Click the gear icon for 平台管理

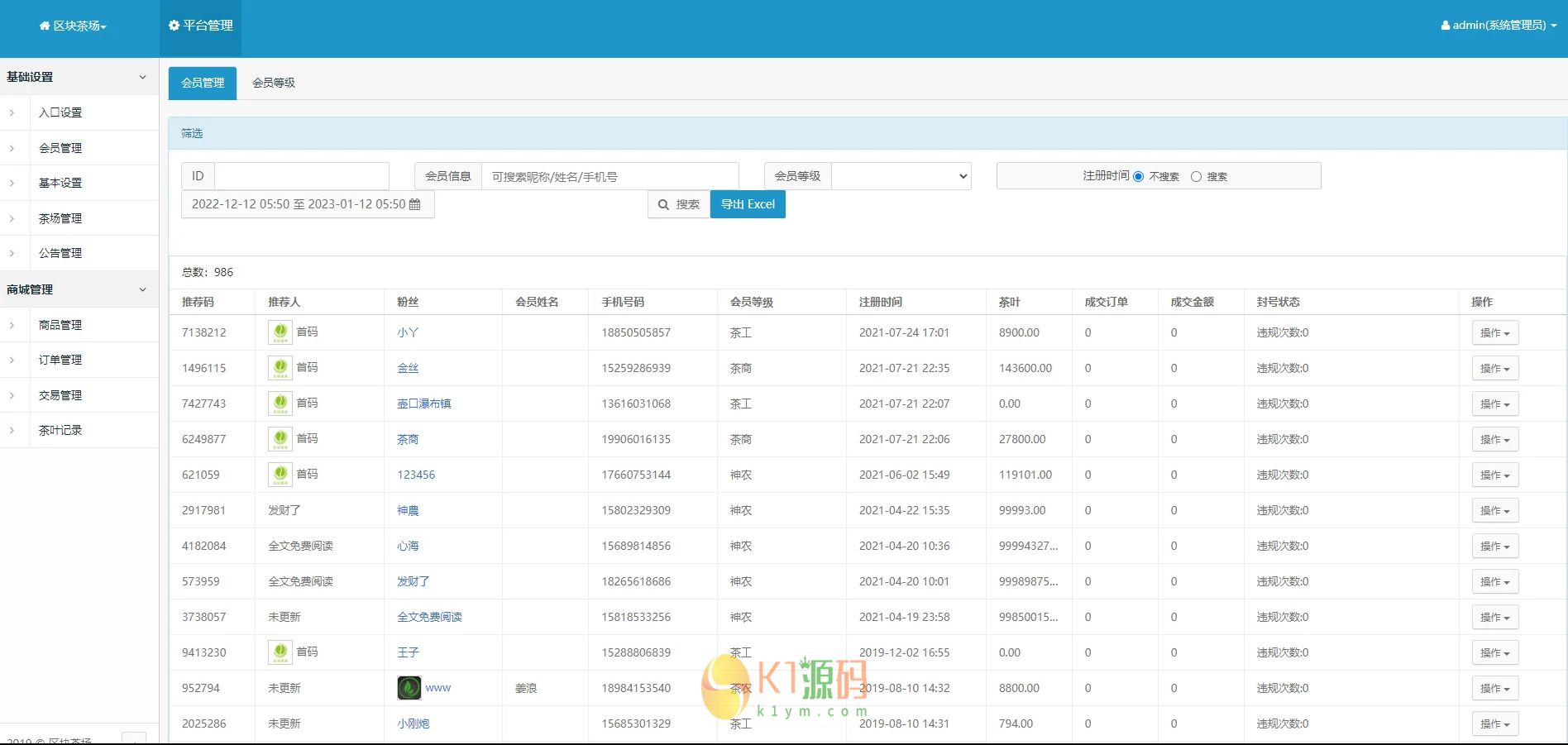click(174, 26)
